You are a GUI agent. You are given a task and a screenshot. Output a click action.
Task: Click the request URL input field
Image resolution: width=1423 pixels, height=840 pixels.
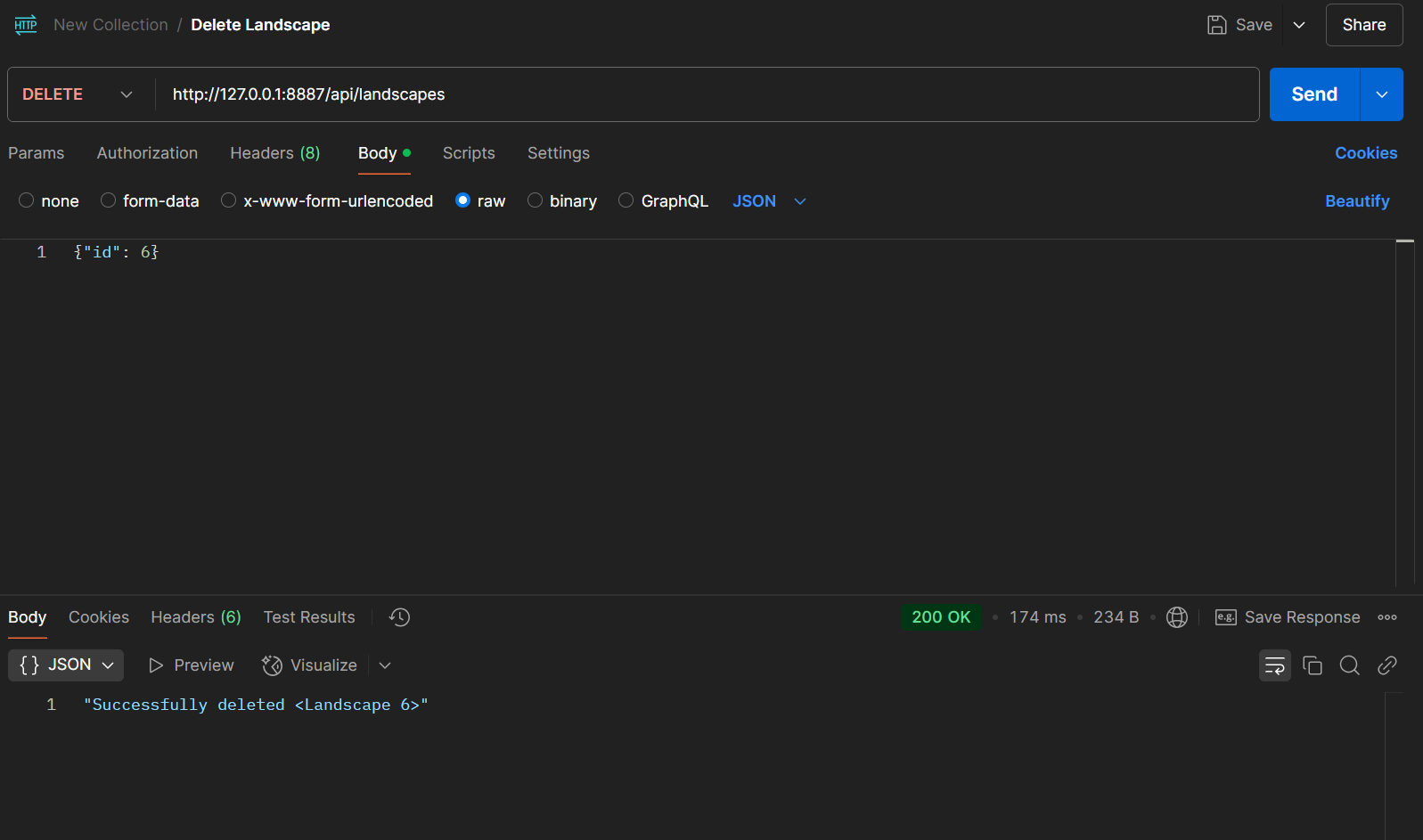[707, 94]
